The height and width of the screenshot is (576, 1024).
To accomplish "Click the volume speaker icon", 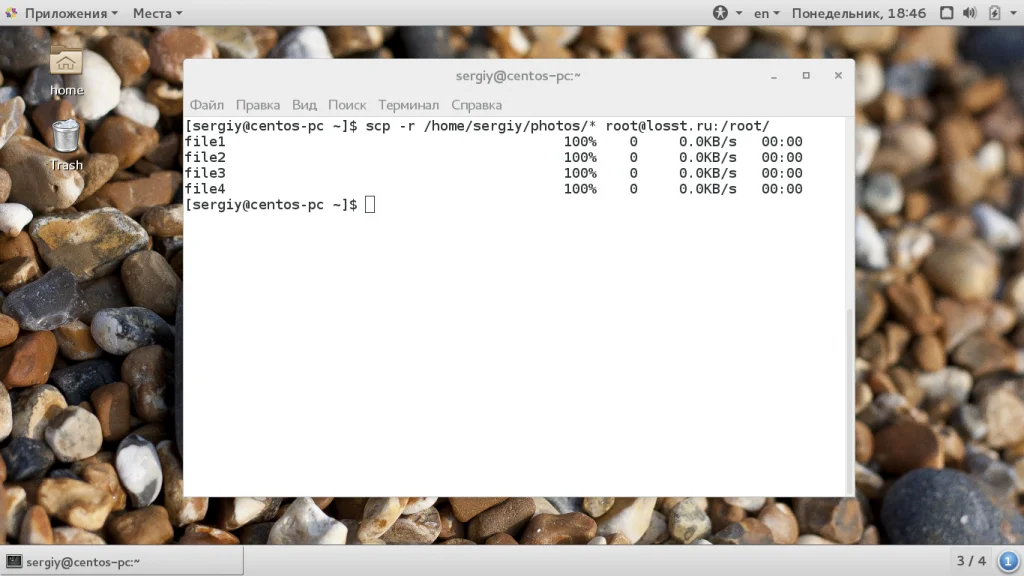I will (x=969, y=13).
